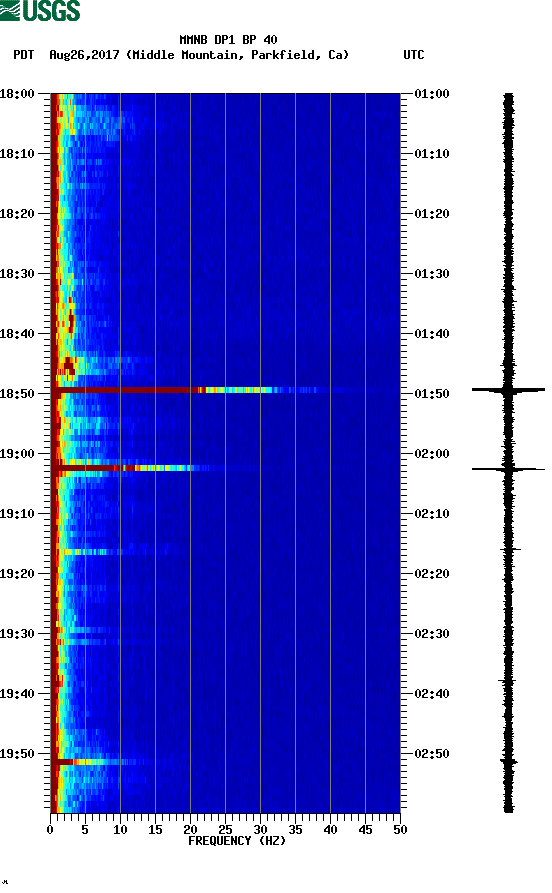Click the broadband red event band near 18:50
The width and height of the screenshot is (552, 893).
click(188, 390)
